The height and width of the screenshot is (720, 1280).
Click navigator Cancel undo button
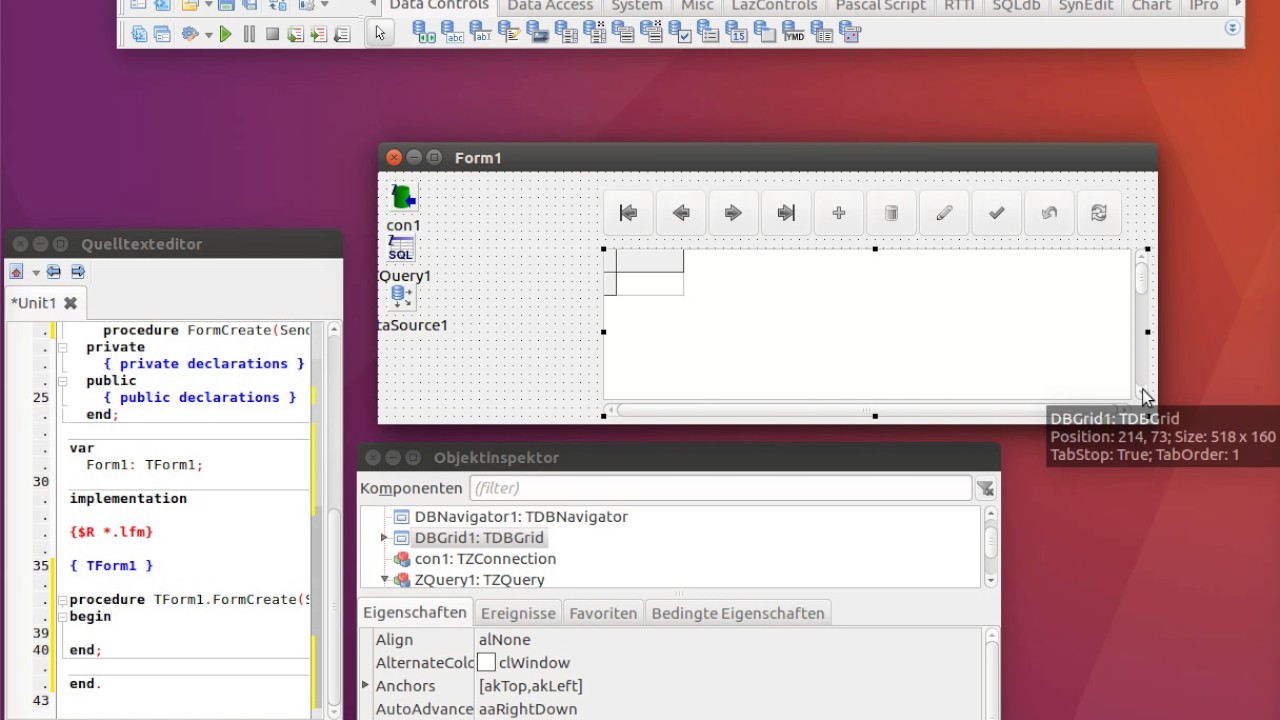point(1049,213)
